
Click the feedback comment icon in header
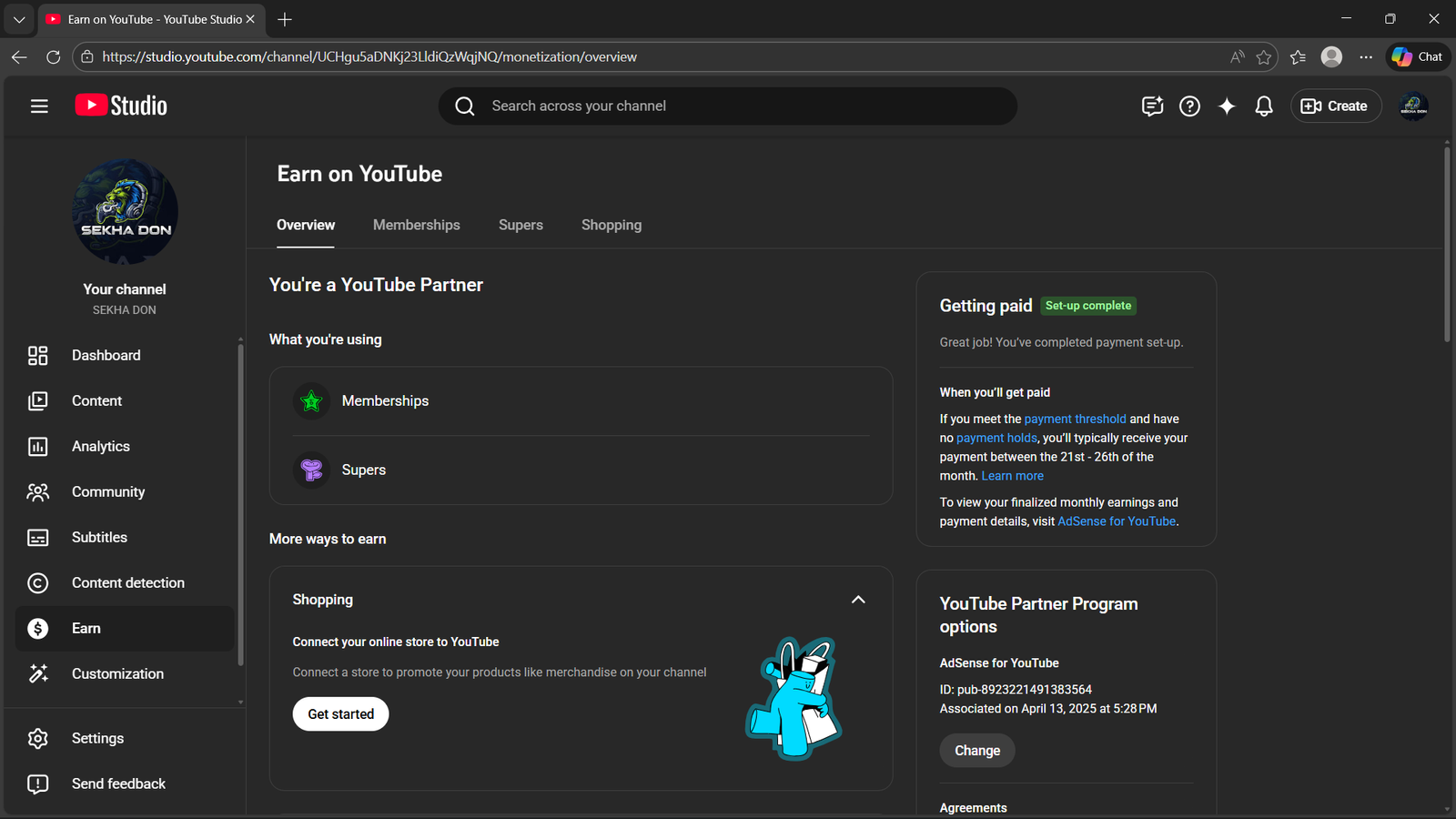[x=1152, y=106]
